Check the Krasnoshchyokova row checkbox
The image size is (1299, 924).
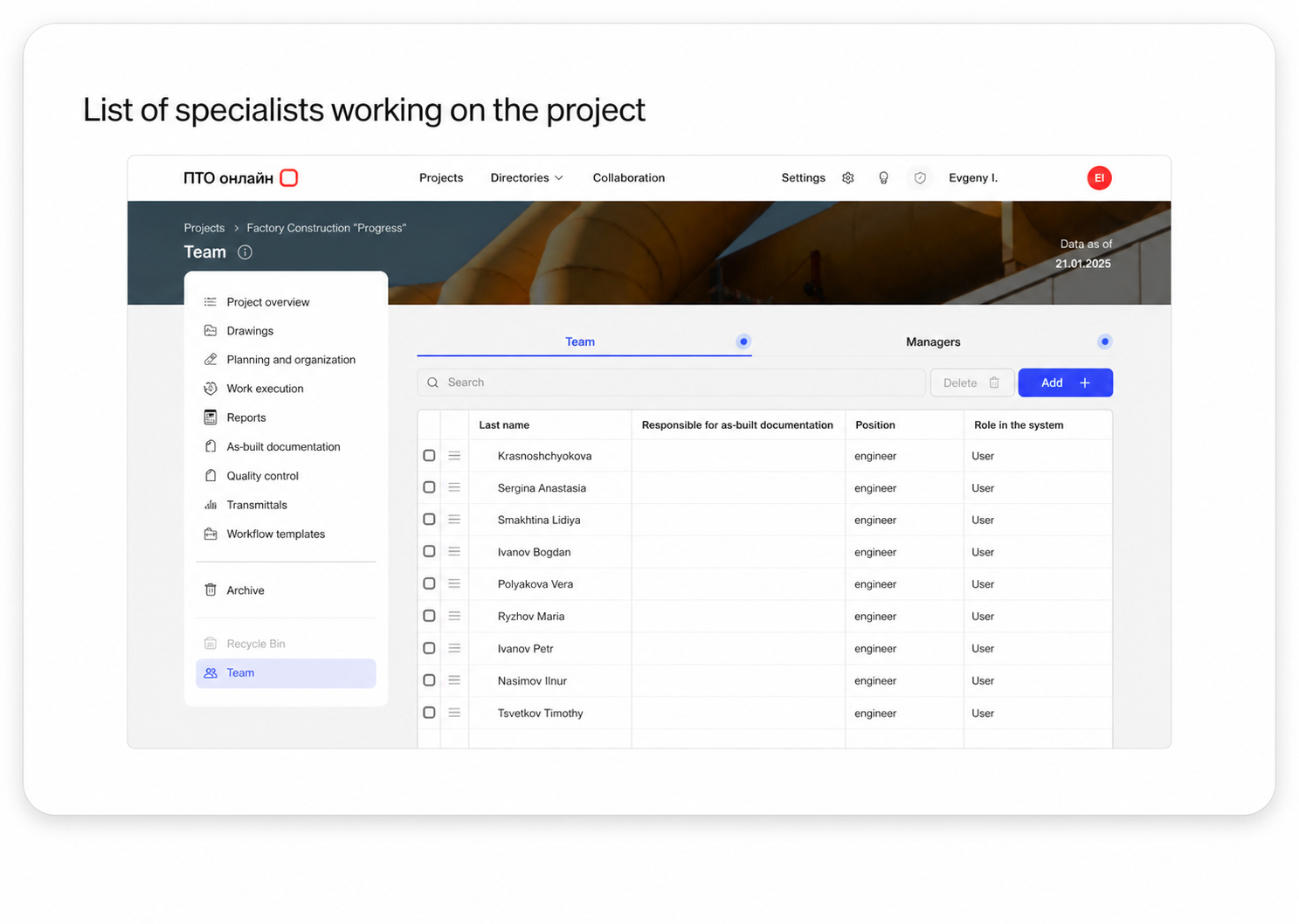(x=429, y=456)
